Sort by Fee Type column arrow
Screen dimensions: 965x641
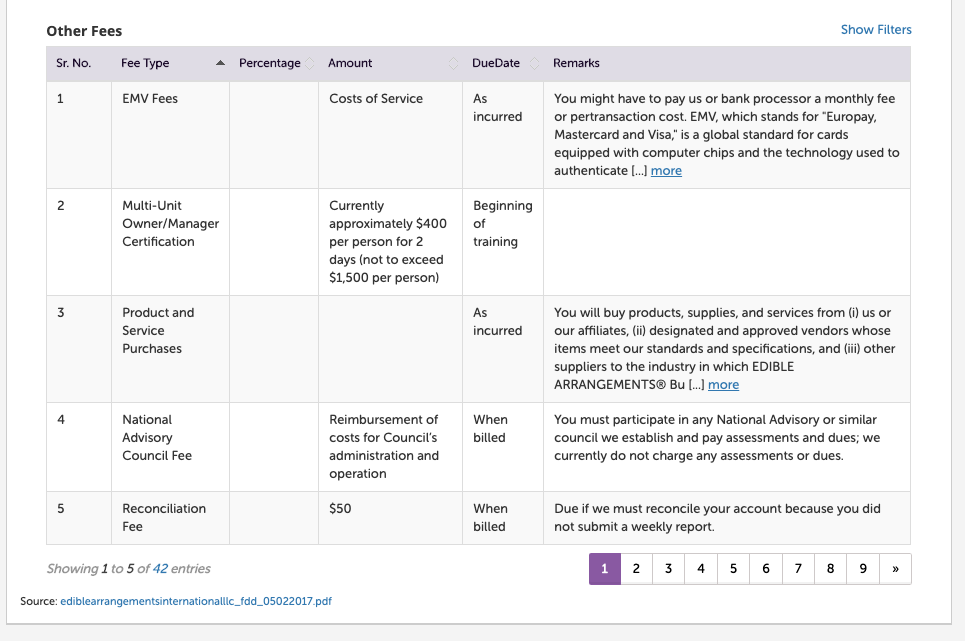click(220, 63)
